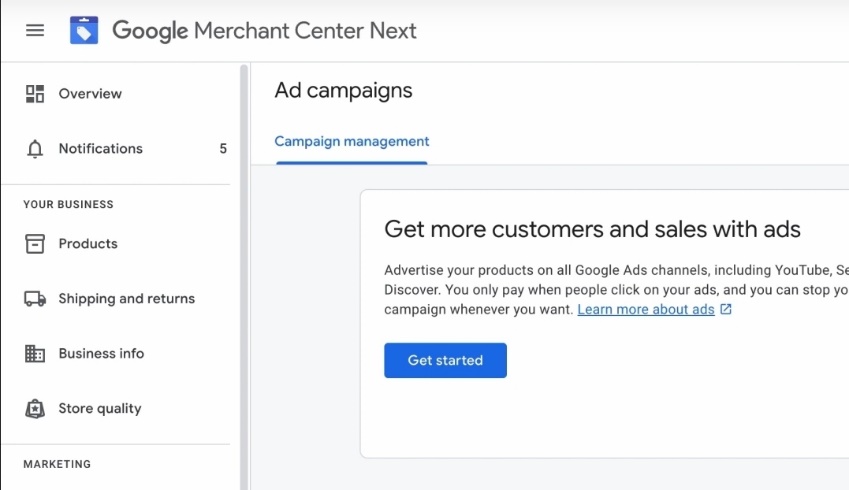This screenshot has height=490, width=849.
Task: Navigate to the Store quality label
Action: pyautogui.click(x=100, y=409)
